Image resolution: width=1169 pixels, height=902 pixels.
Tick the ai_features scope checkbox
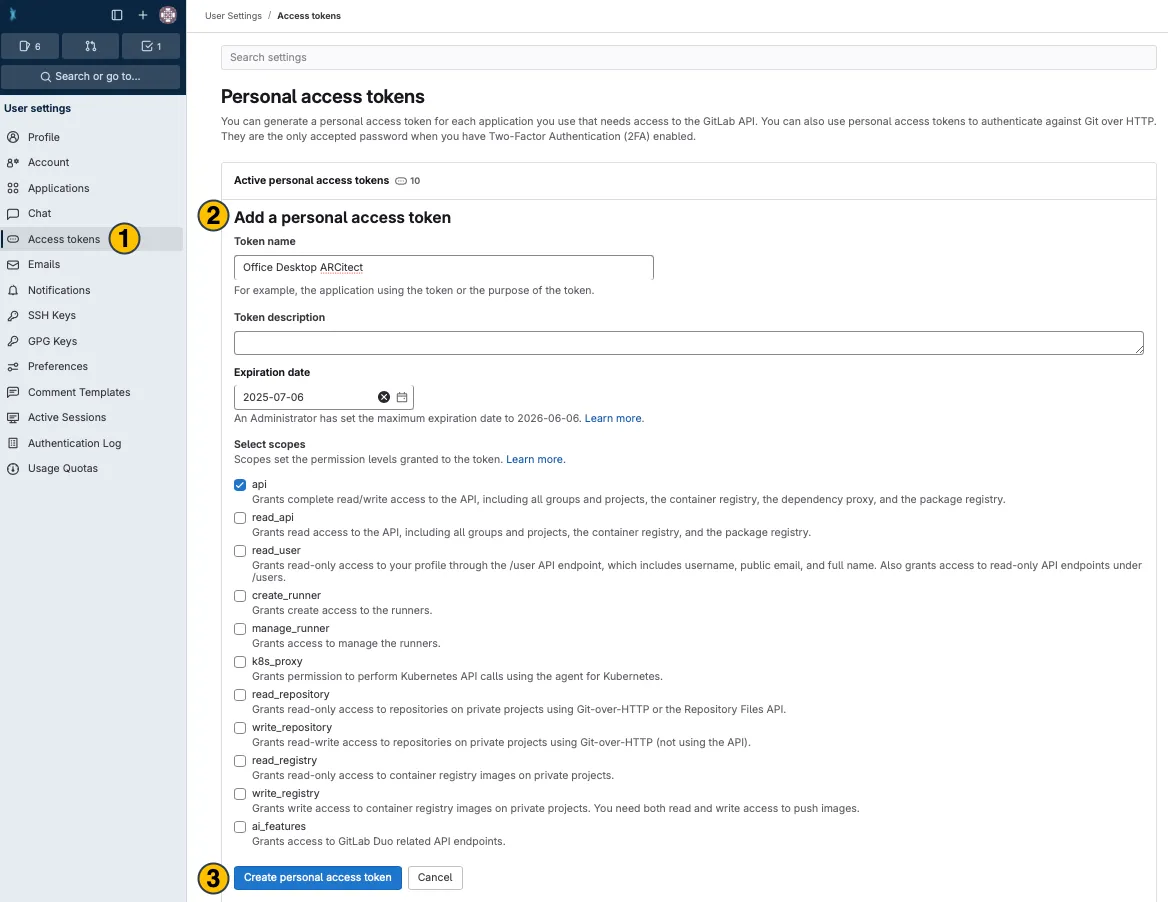240,827
